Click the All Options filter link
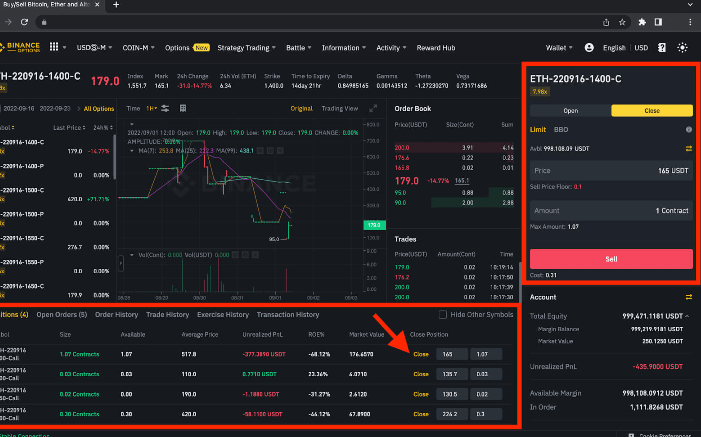Image resolution: width=701 pixels, height=437 pixels. [99, 109]
